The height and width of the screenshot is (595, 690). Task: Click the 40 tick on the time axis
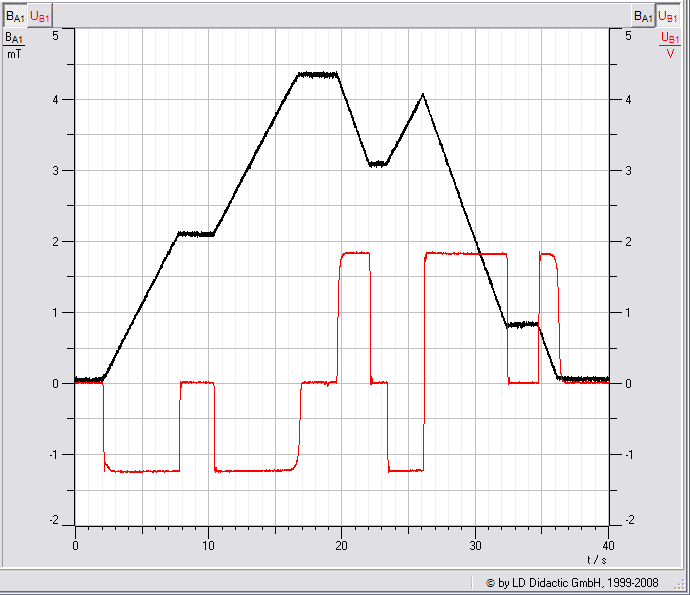click(x=608, y=546)
